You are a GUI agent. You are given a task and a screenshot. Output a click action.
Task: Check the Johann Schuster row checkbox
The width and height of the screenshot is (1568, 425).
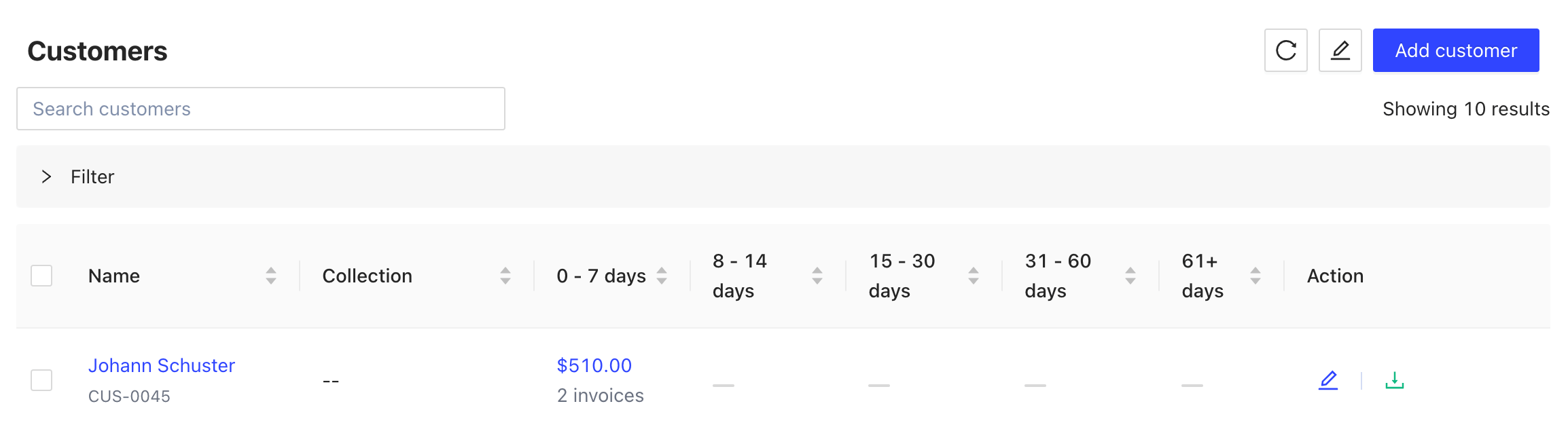click(x=41, y=380)
